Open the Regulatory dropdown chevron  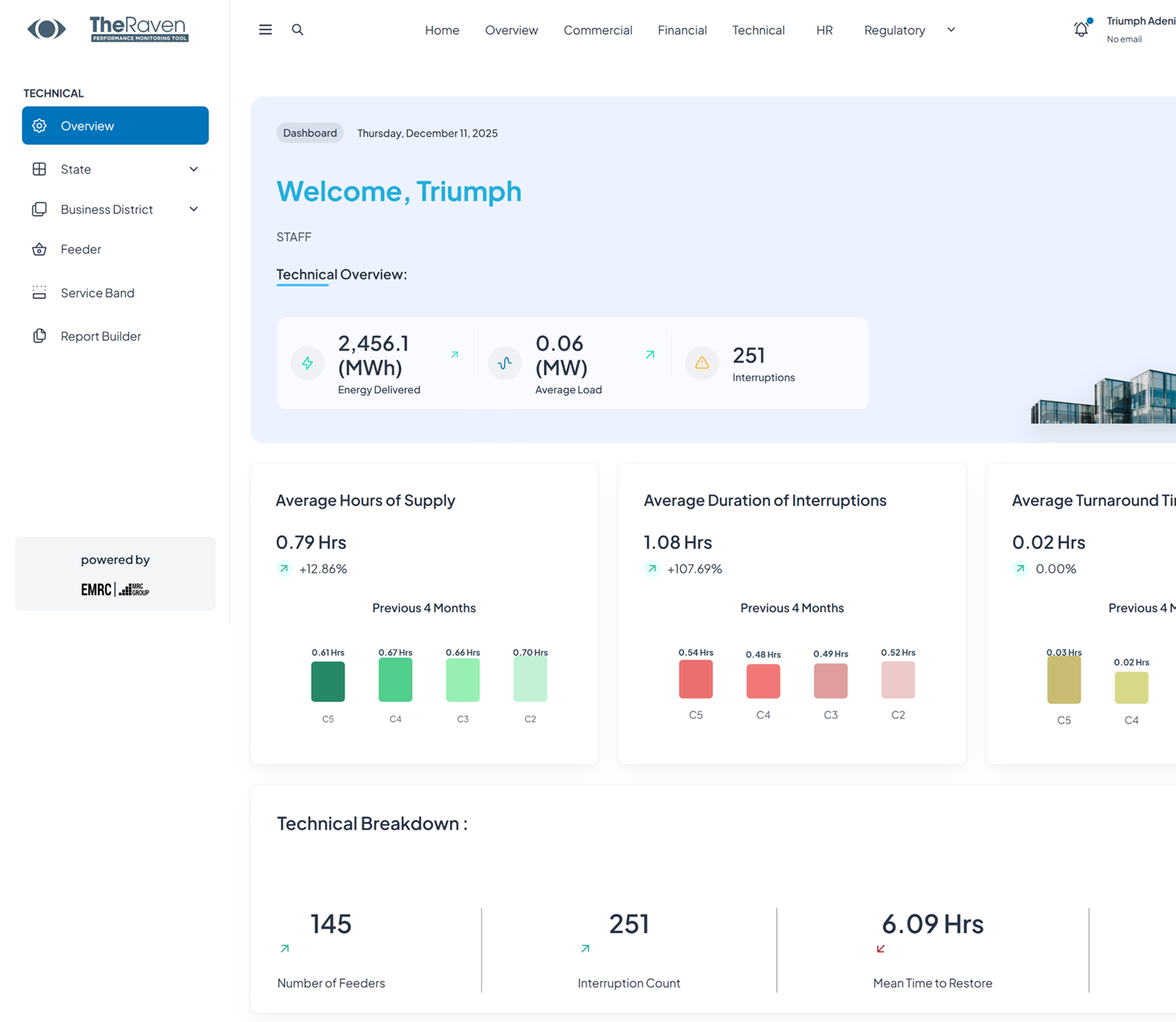[x=951, y=30]
